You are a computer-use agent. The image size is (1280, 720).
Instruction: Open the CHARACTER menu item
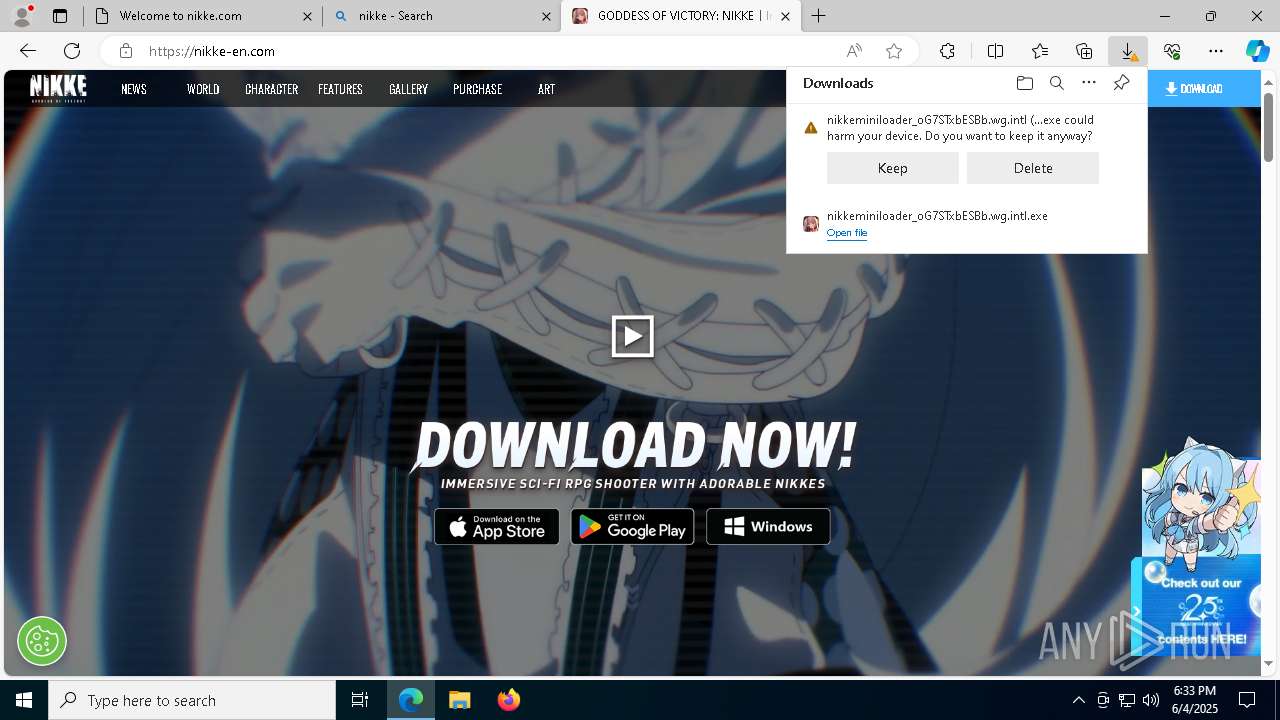point(272,89)
